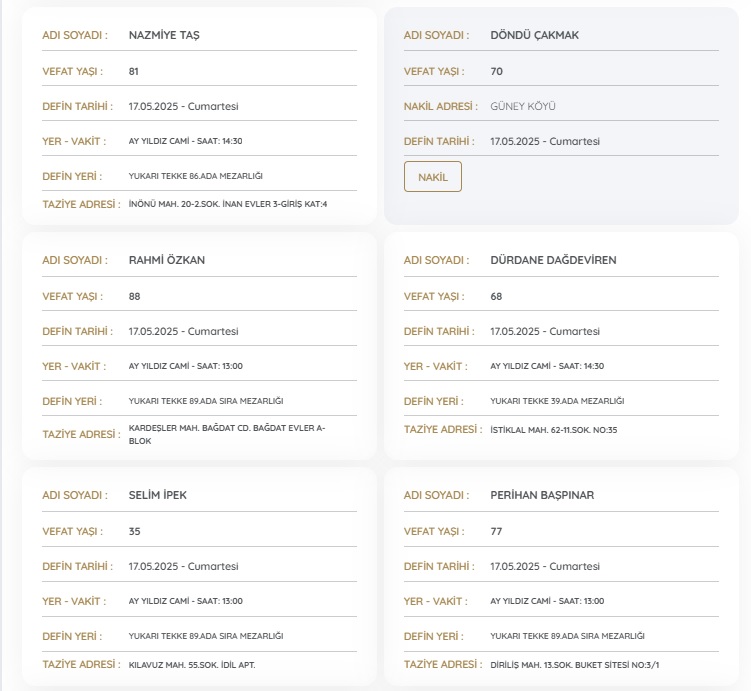Select the name DÜRDANE DAĞDEVİREN
Image resolution: width=751 pixels, height=691 pixels.
click(x=553, y=260)
